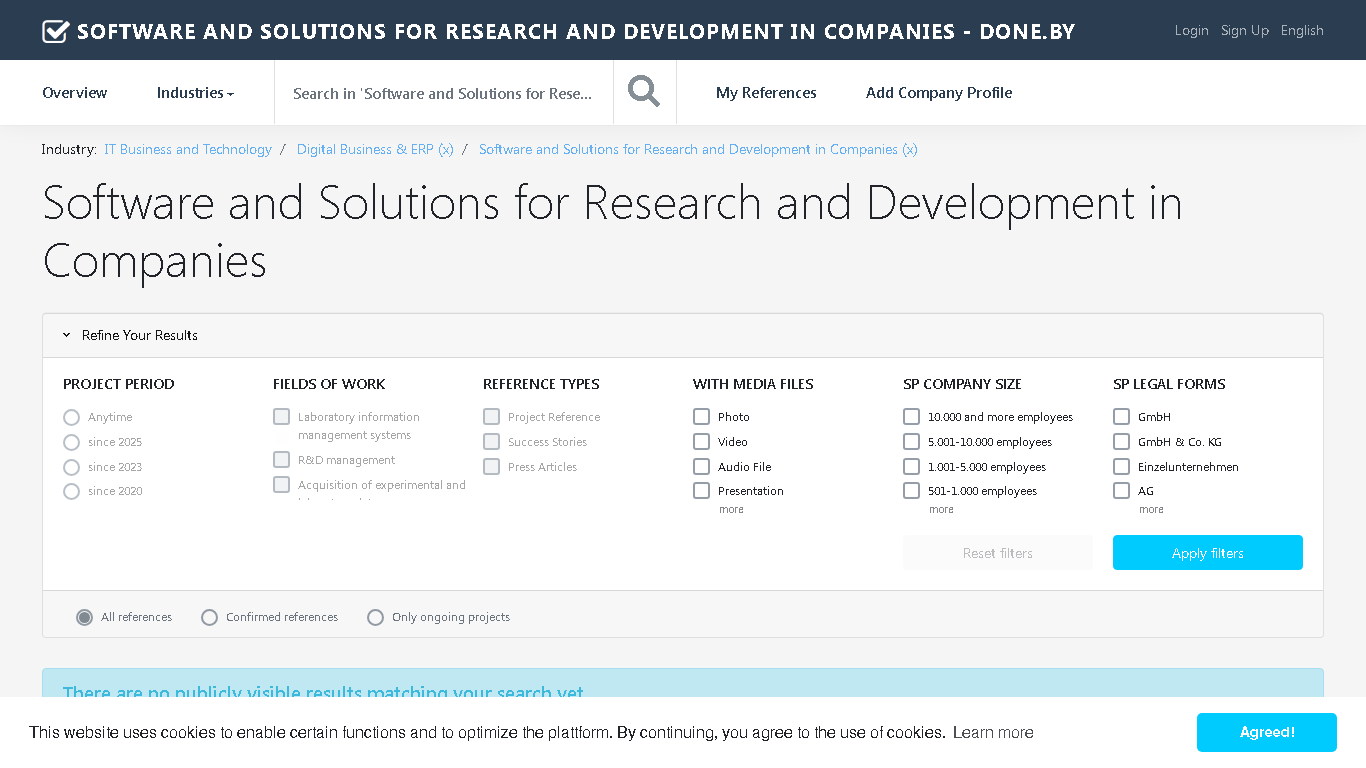1366x768 pixels.
Task: Open IT Business and Technology breadcrumb
Action: 188,150
